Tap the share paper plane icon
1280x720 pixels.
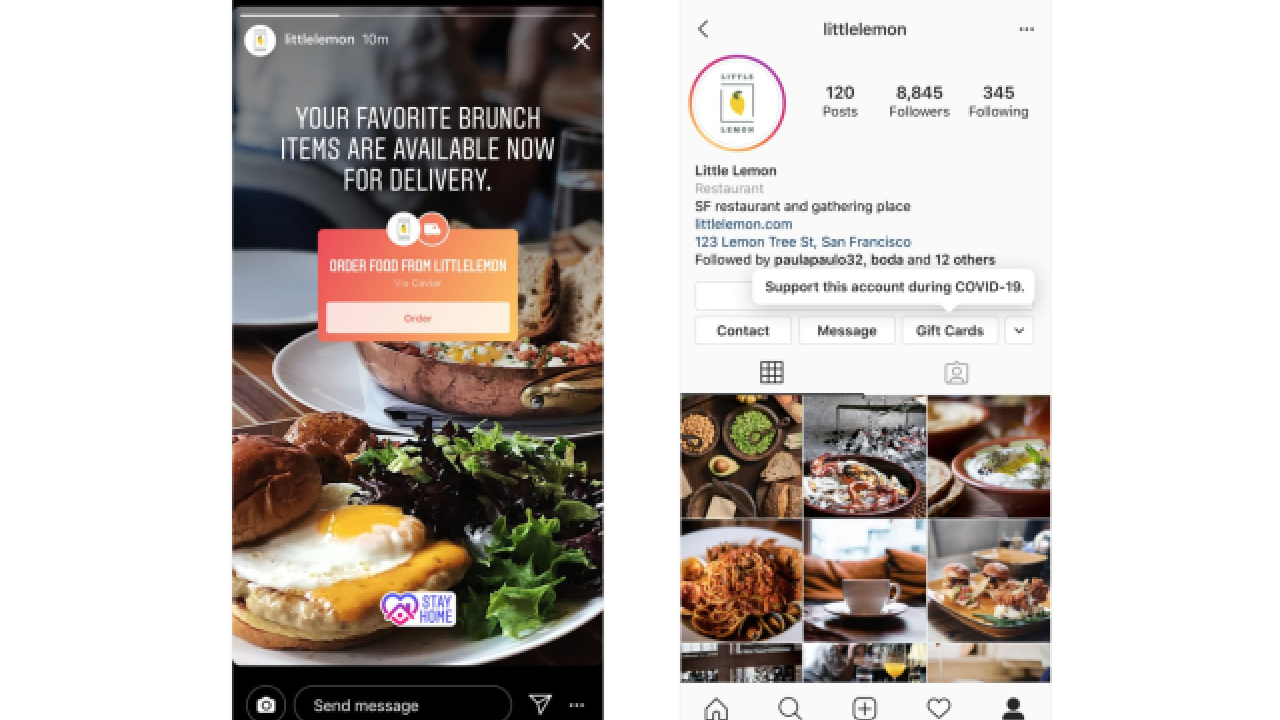point(540,705)
